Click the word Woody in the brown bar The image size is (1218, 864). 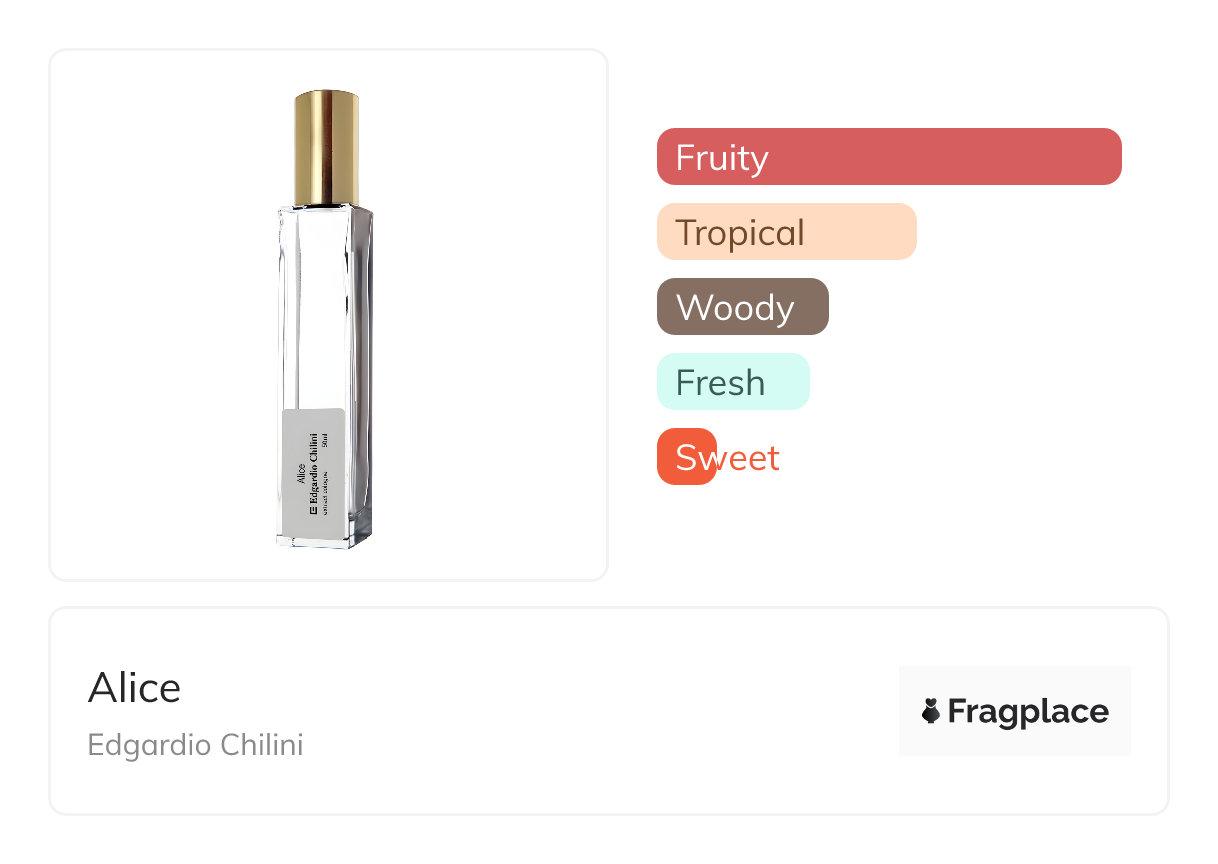point(734,307)
